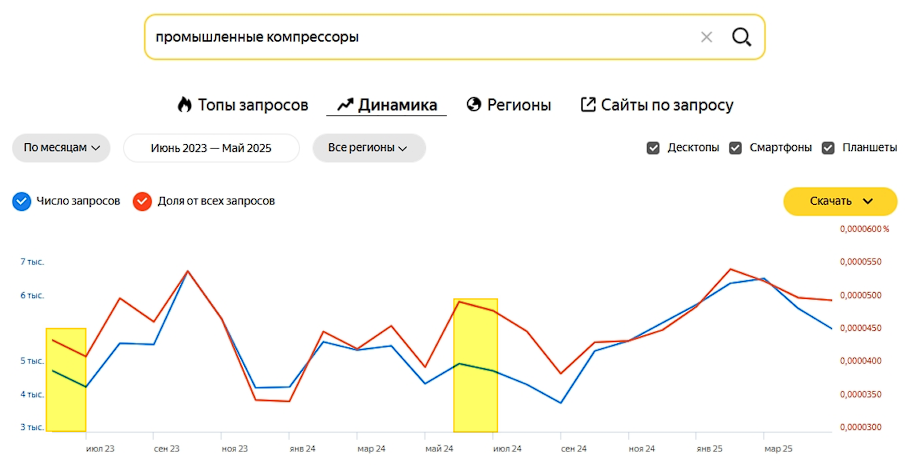910x475 pixels.
Task: Click the yellow highlighted bar near май 24
Action: pyautogui.click(x=475, y=365)
